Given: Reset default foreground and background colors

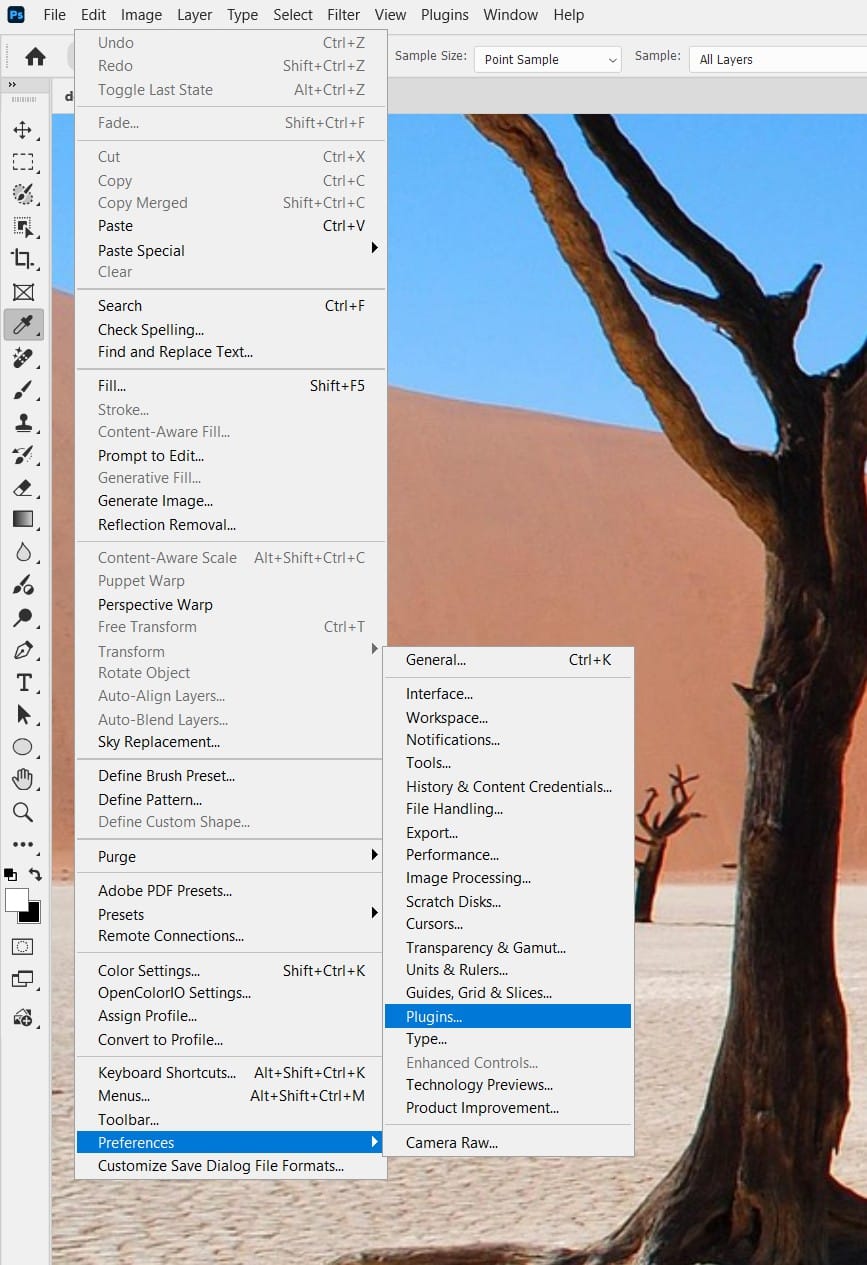Looking at the screenshot, I should click(10, 874).
